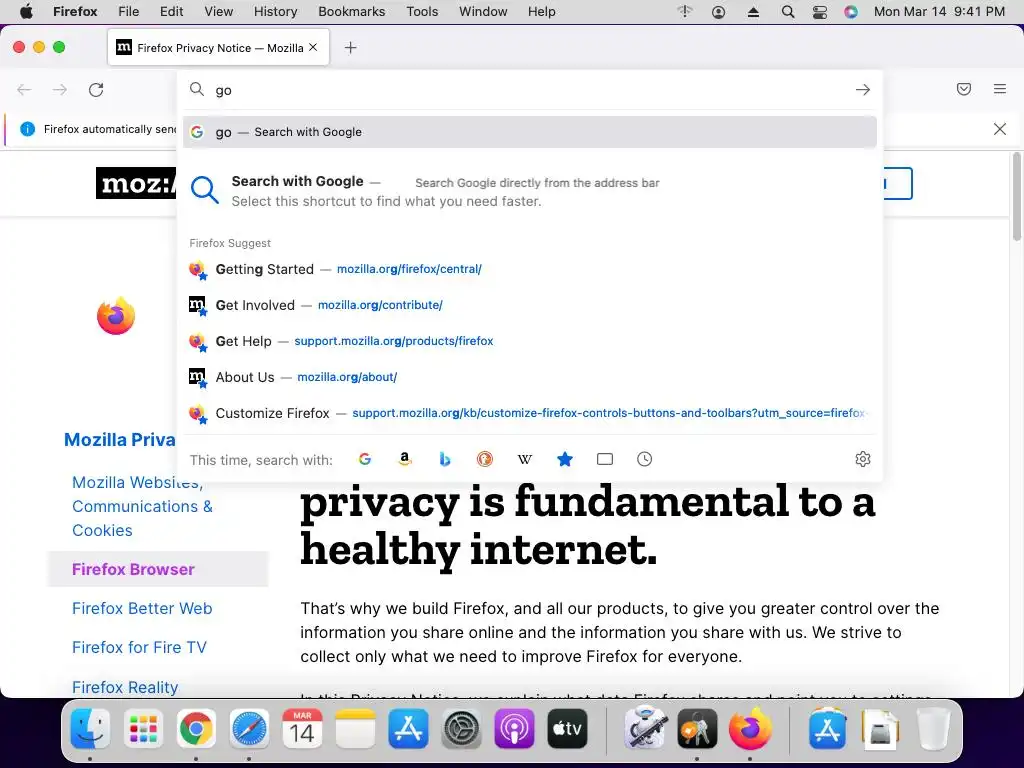Screen dimensions: 1024x768
Task: Open Siri from the menu bar
Action: point(851,11)
